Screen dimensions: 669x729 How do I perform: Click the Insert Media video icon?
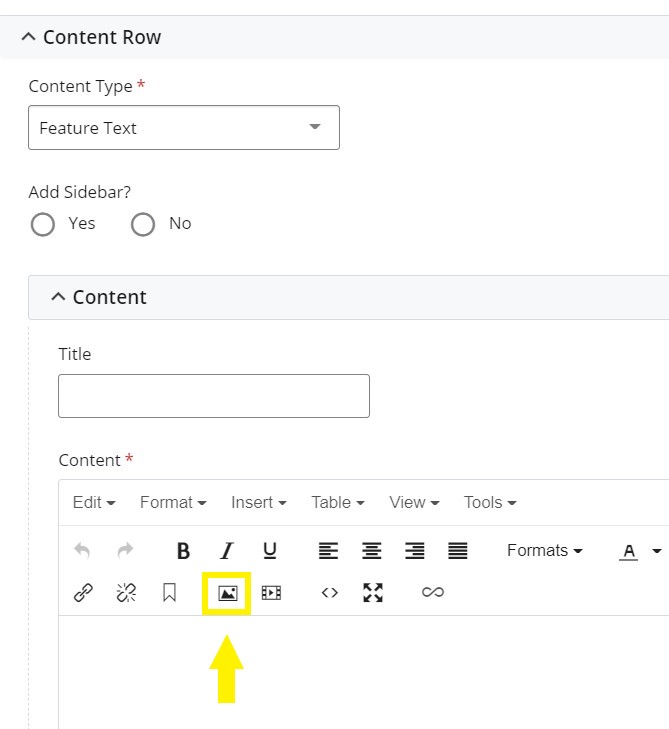click(271, 593)
